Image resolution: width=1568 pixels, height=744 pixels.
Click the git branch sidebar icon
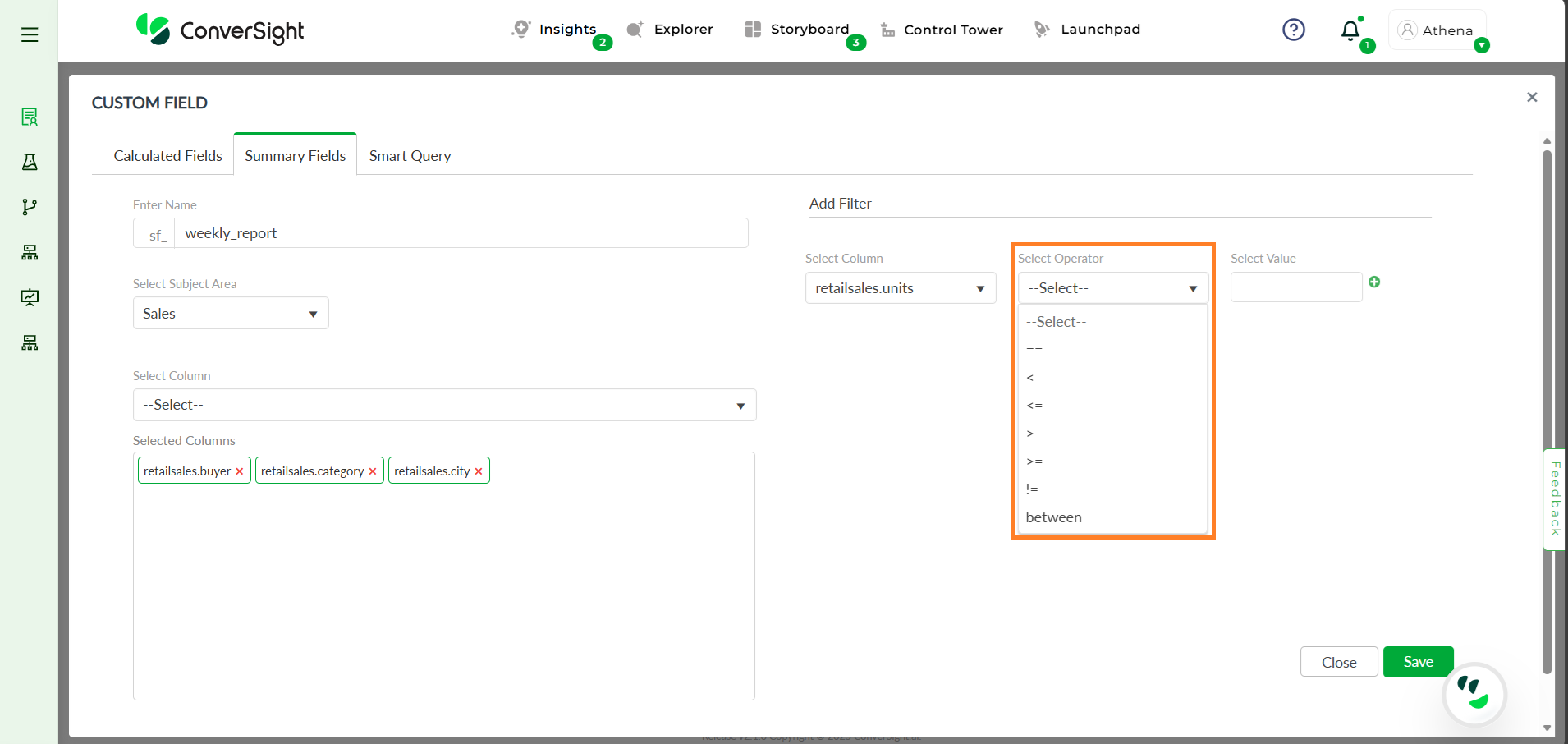pyautogui.click(x=30, y=207)
